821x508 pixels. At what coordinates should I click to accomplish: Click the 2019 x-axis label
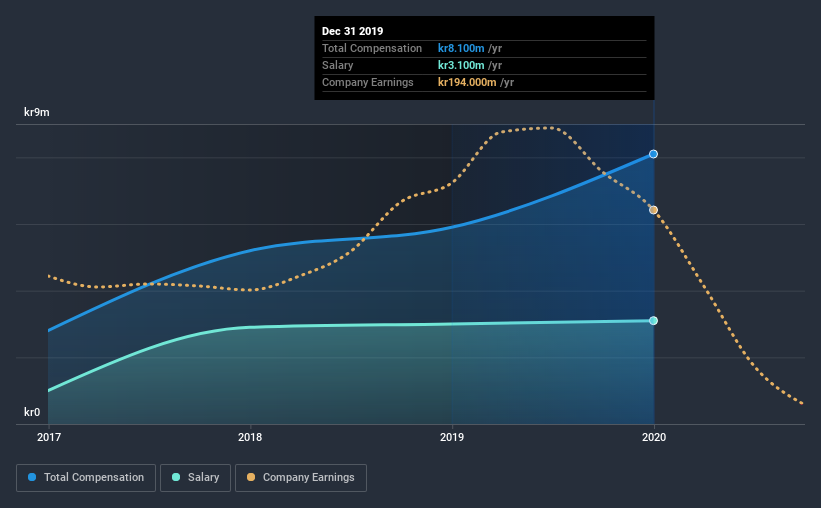[x=452, y=437]
